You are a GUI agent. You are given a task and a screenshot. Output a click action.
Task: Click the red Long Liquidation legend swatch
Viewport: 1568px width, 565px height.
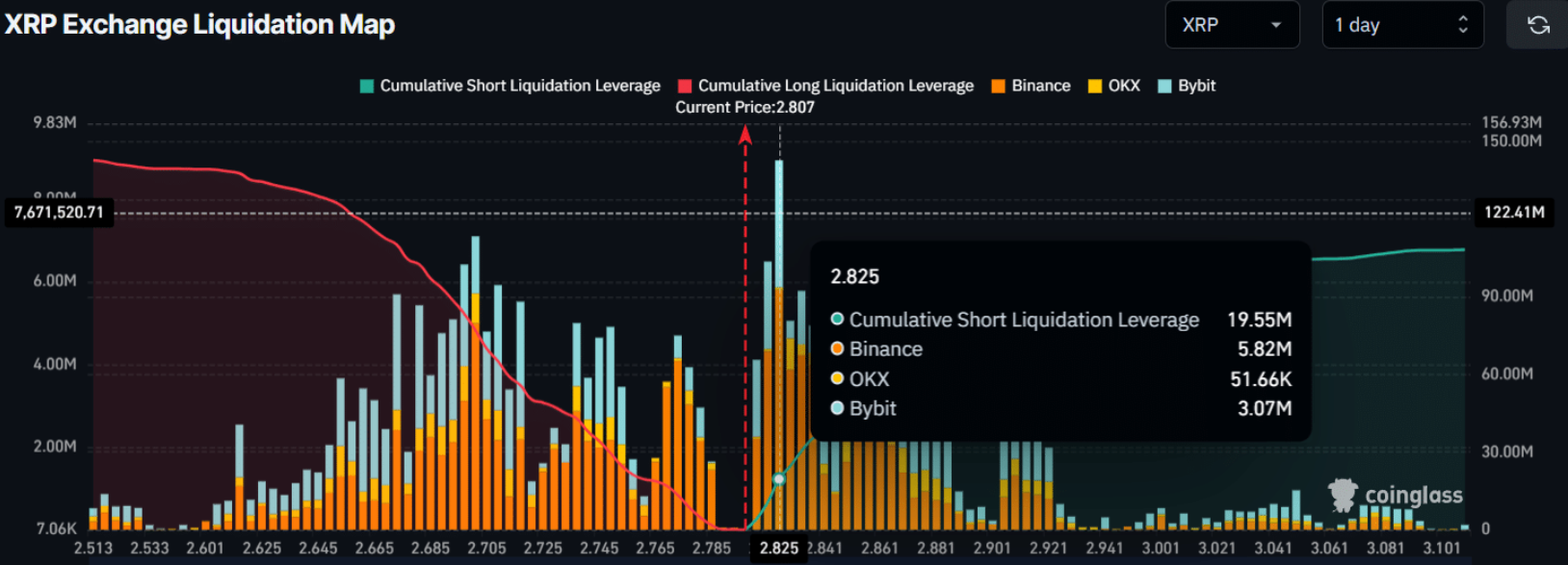685,86
